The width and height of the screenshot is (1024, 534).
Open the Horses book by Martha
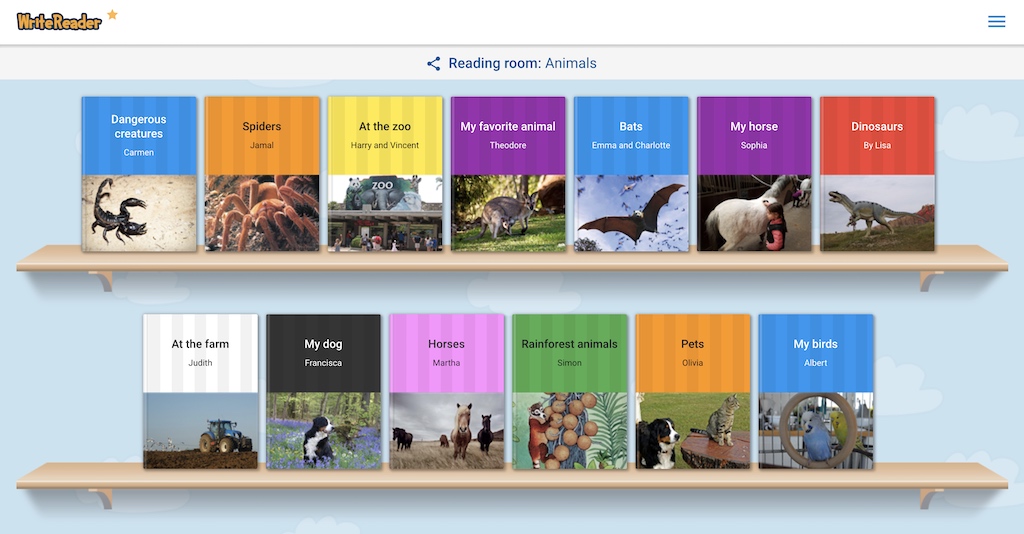(447, 392)
